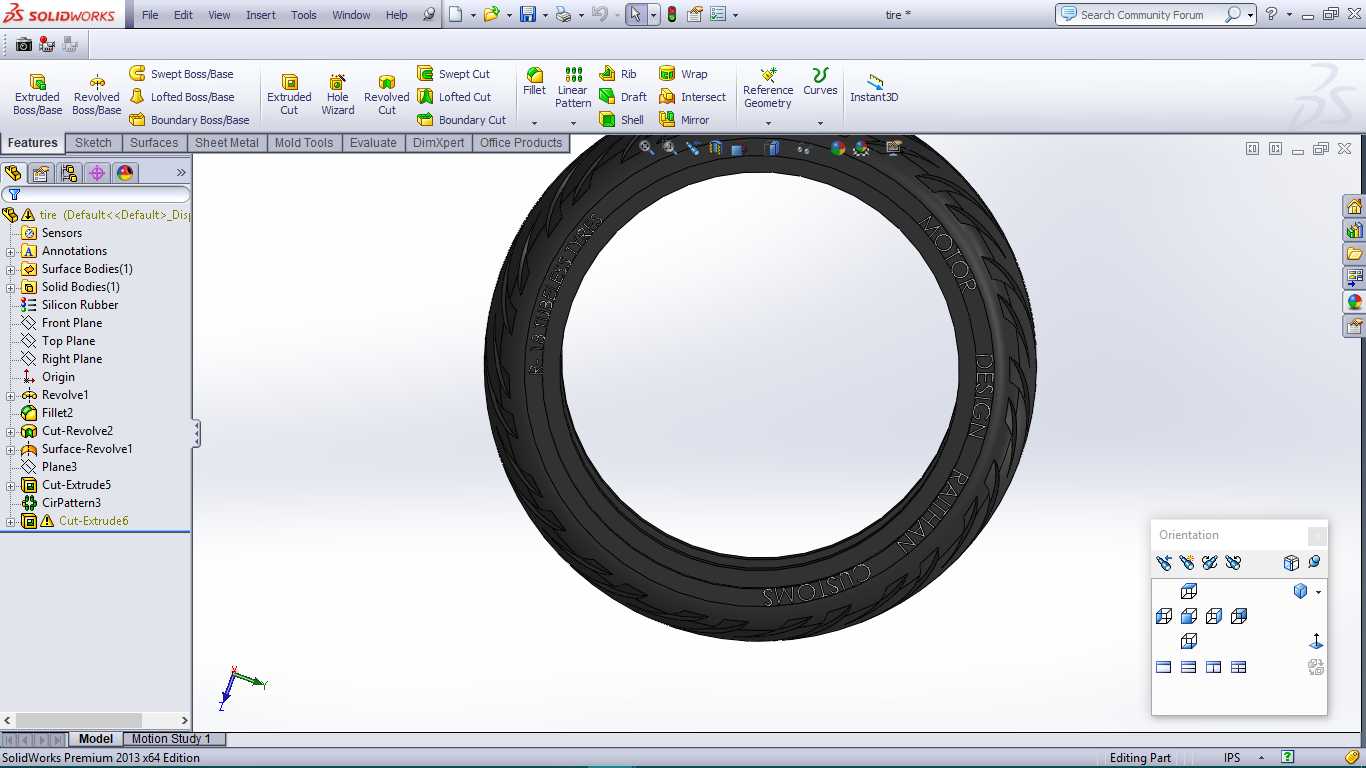Open the Hole Wizard
1366x768 pixels.
(338, 94)
